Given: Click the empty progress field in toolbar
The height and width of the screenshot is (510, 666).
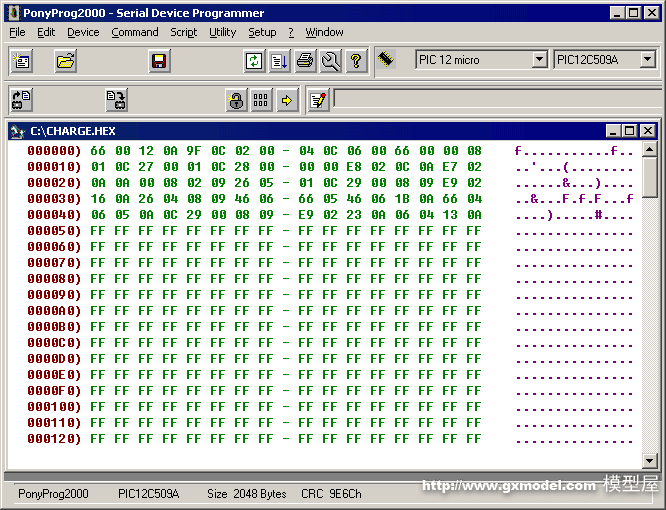Looking at the screenshot, I should pos(493,99).
